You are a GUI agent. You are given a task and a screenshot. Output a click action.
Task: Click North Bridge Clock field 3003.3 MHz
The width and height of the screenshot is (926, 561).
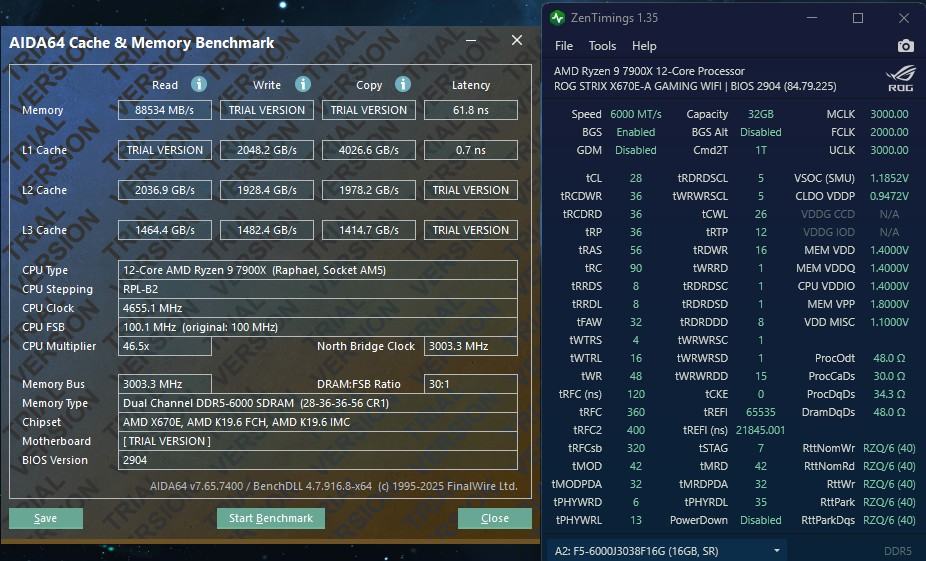pos(471,346)
